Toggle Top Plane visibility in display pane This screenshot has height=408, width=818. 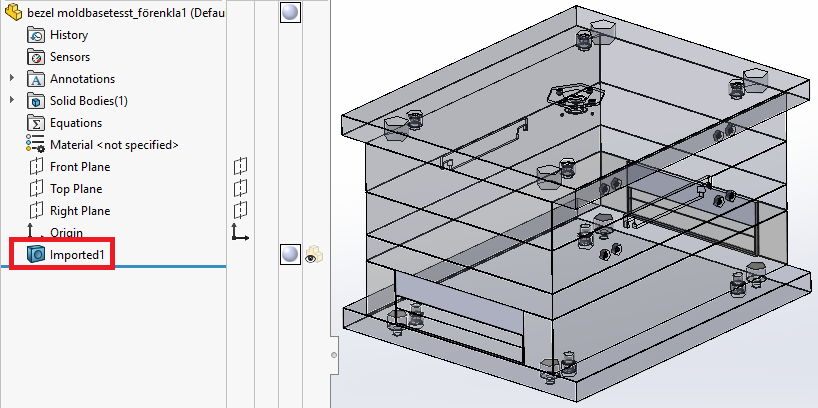(240, 188)
